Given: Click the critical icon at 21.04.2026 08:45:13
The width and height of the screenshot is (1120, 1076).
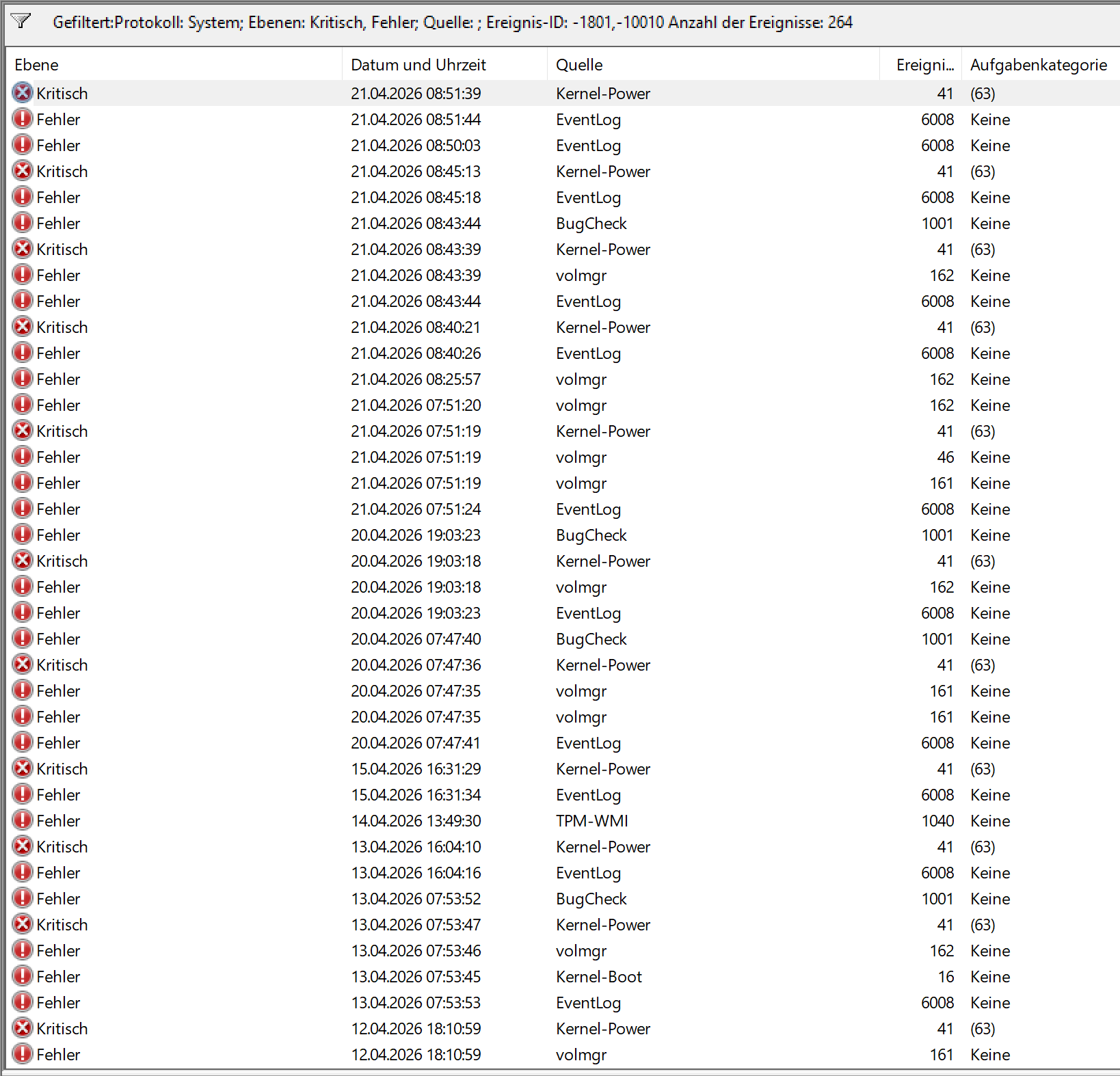Looking at the screenshot, I should (x=23, y=170).
